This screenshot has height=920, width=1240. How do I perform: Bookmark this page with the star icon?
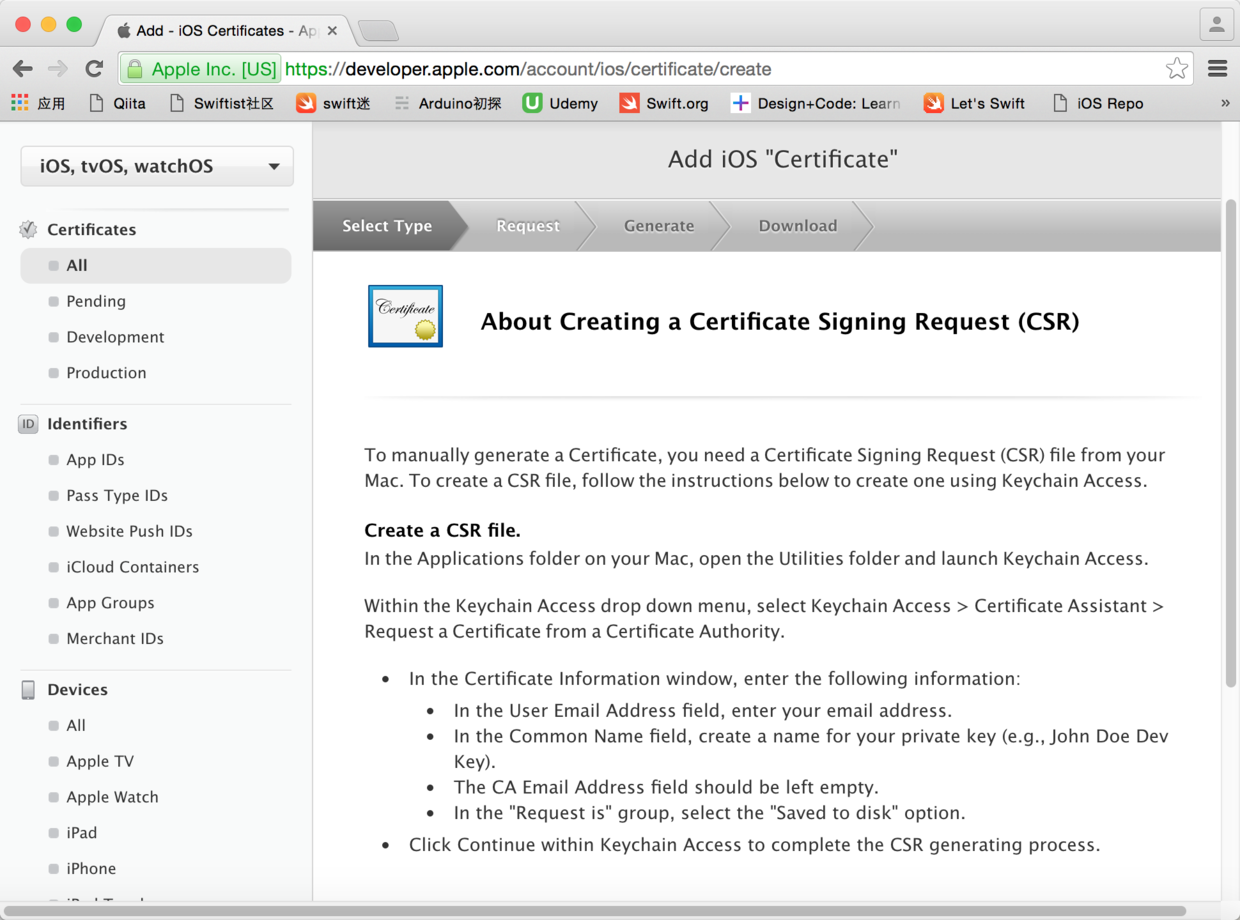pyautogui.click(x=1177, y=69)
